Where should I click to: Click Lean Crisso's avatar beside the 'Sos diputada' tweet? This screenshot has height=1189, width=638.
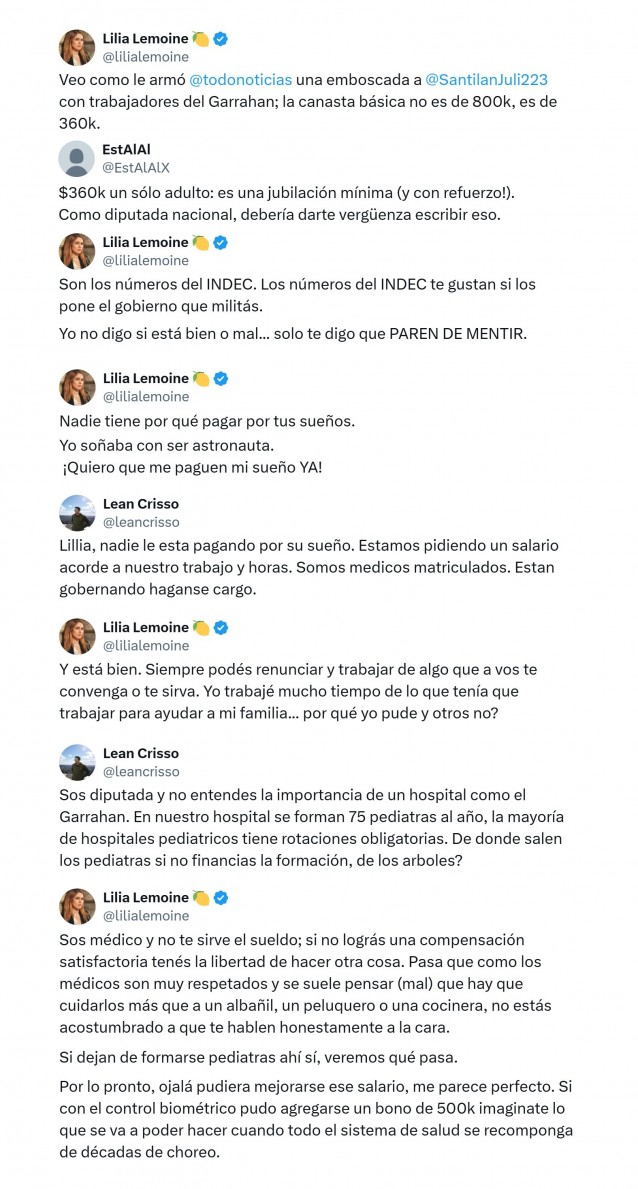[77, 762]
